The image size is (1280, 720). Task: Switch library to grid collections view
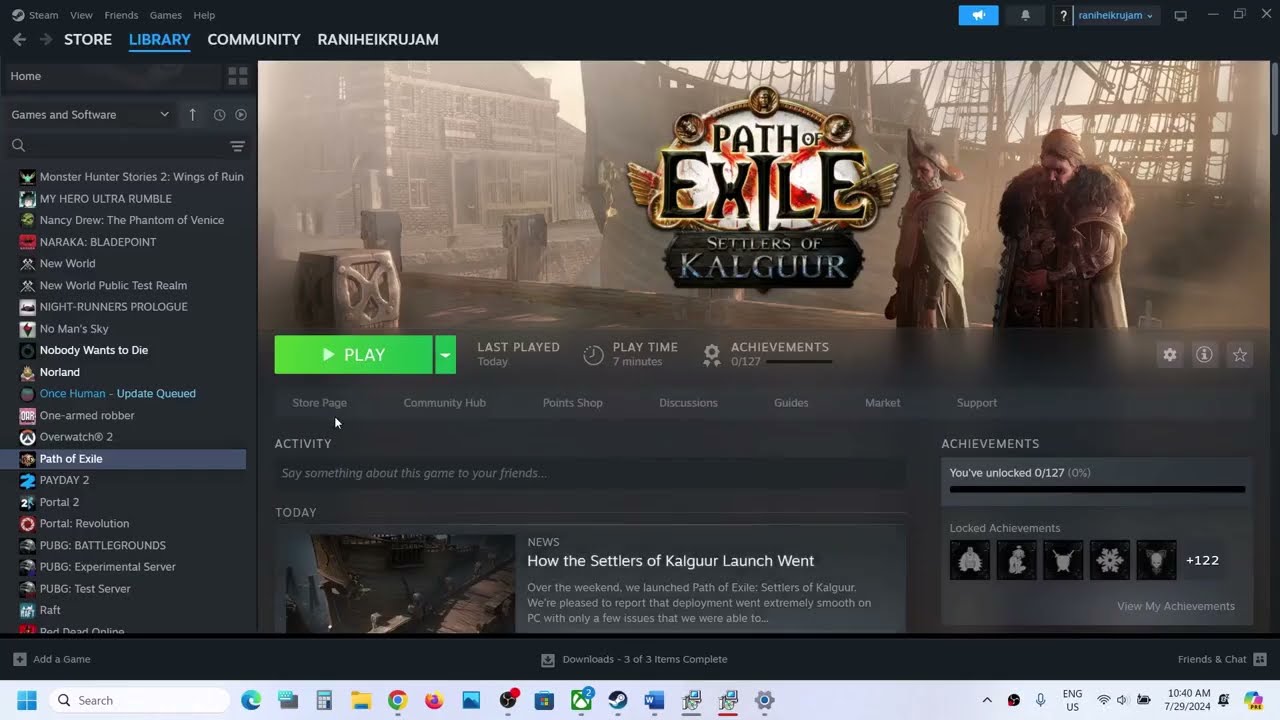click(x=237, y=76)
